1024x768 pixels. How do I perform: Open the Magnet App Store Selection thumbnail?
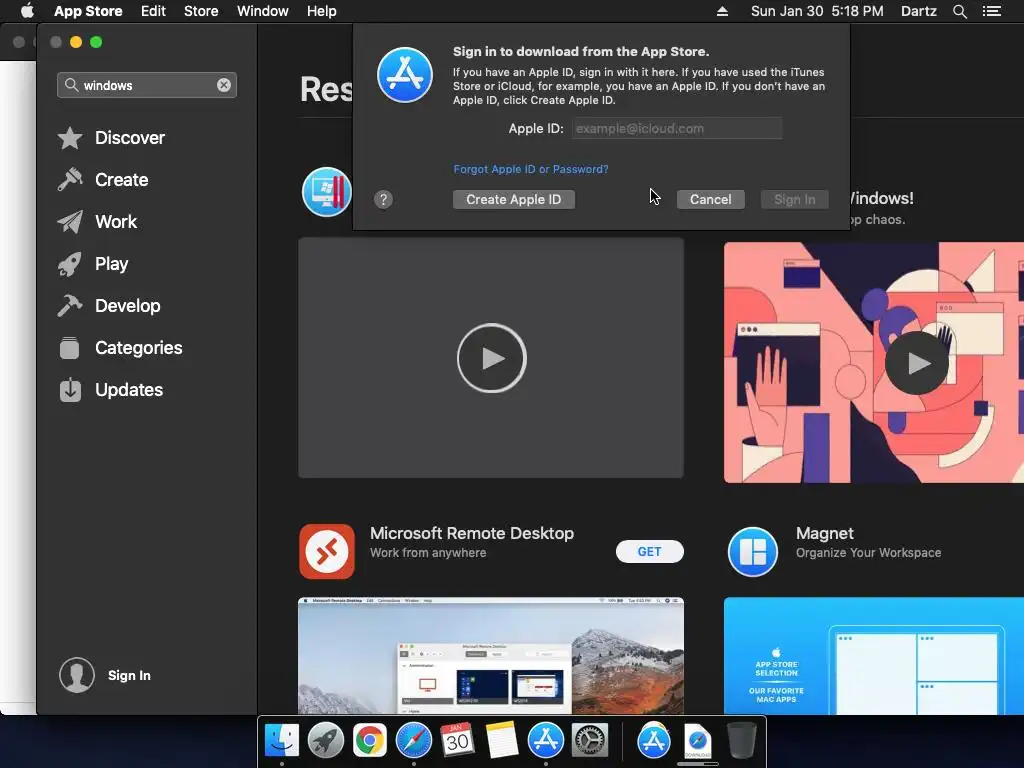pyautogui.click(x=874, y=656)
